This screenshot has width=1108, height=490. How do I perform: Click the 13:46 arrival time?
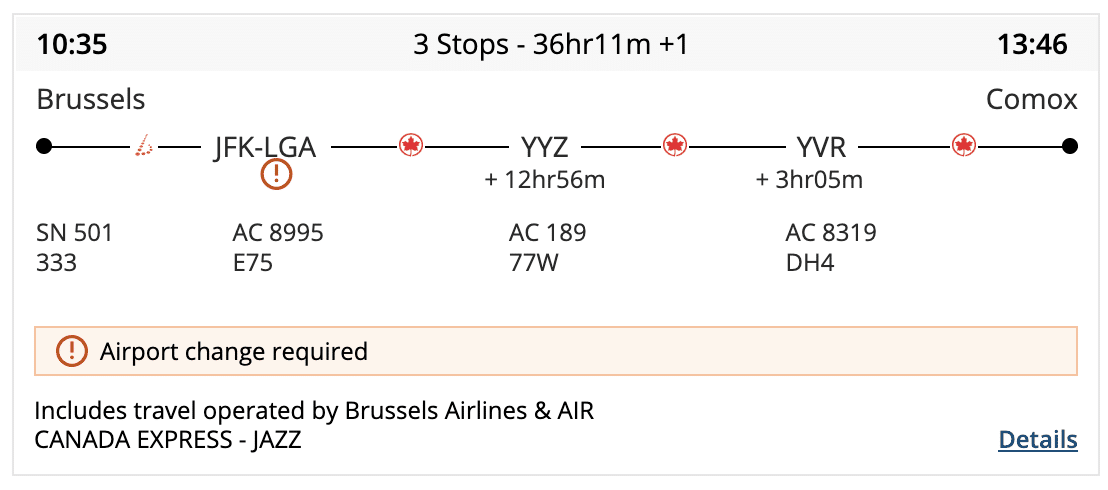tap(1032, 45)
